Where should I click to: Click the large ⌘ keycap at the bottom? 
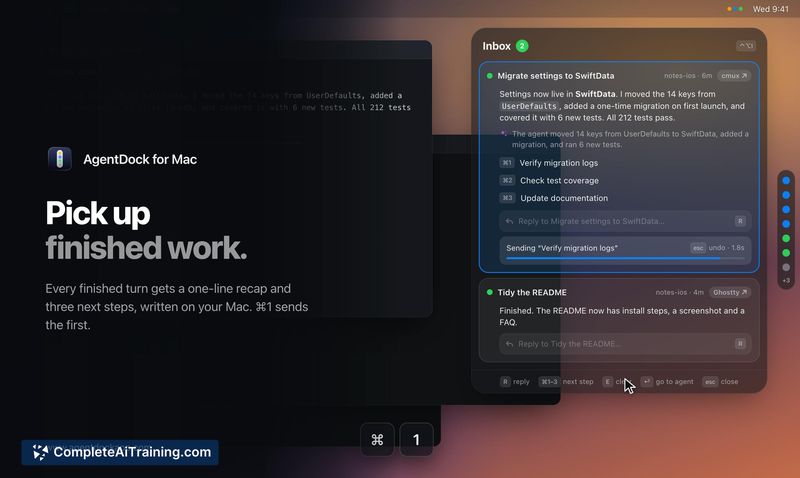377,439
